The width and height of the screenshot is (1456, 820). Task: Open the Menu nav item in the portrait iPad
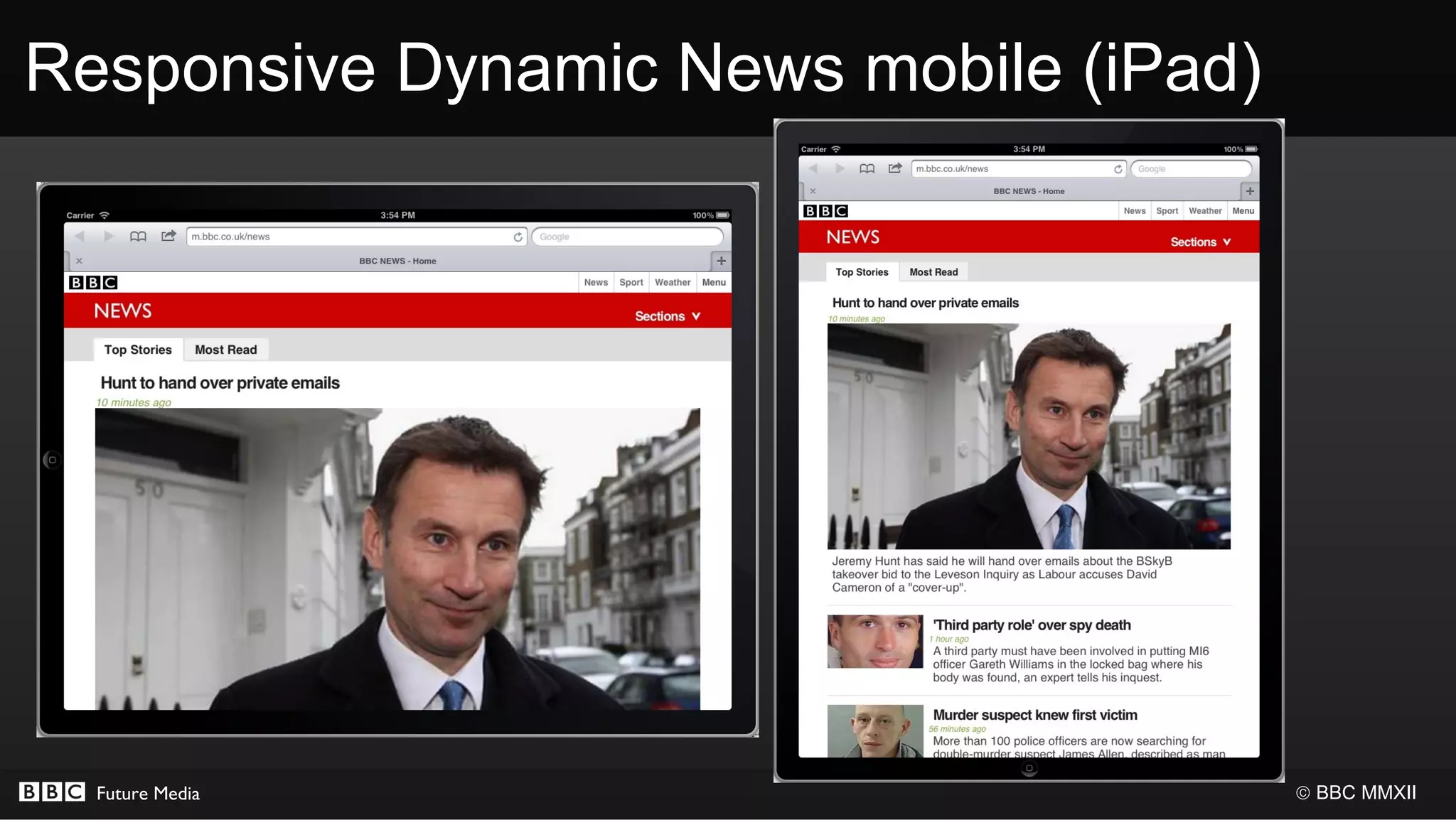1243,211
